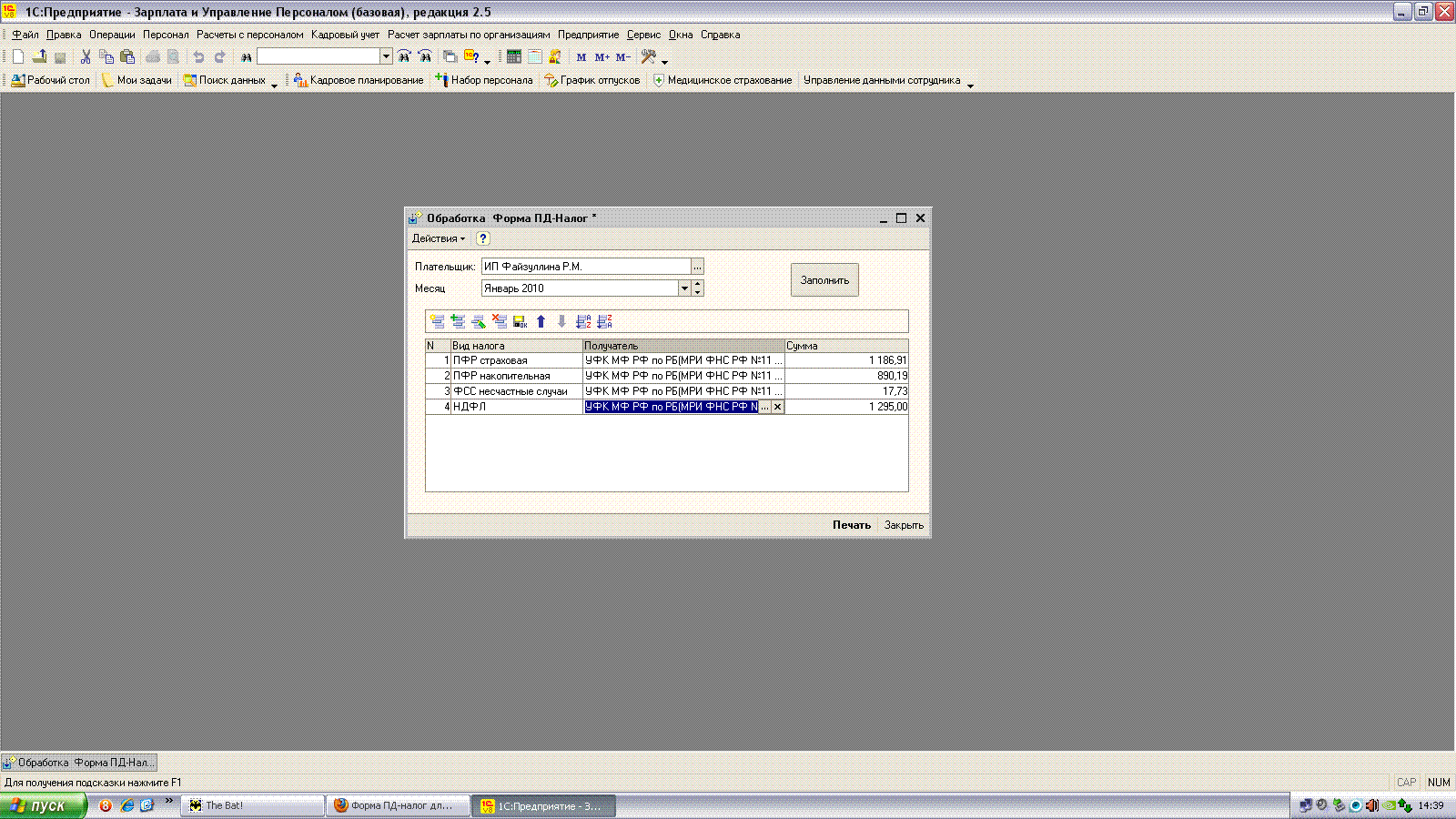Expand the Месяц dropdown arrow

pyautogui.click(x=684, y=288)
